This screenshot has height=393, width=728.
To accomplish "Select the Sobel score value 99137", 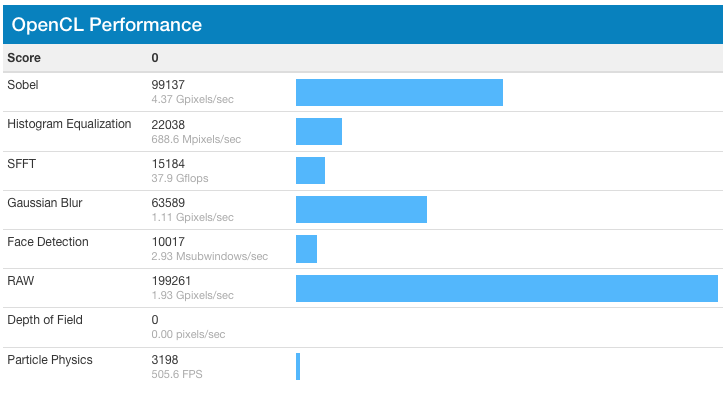I will (168, 85).
